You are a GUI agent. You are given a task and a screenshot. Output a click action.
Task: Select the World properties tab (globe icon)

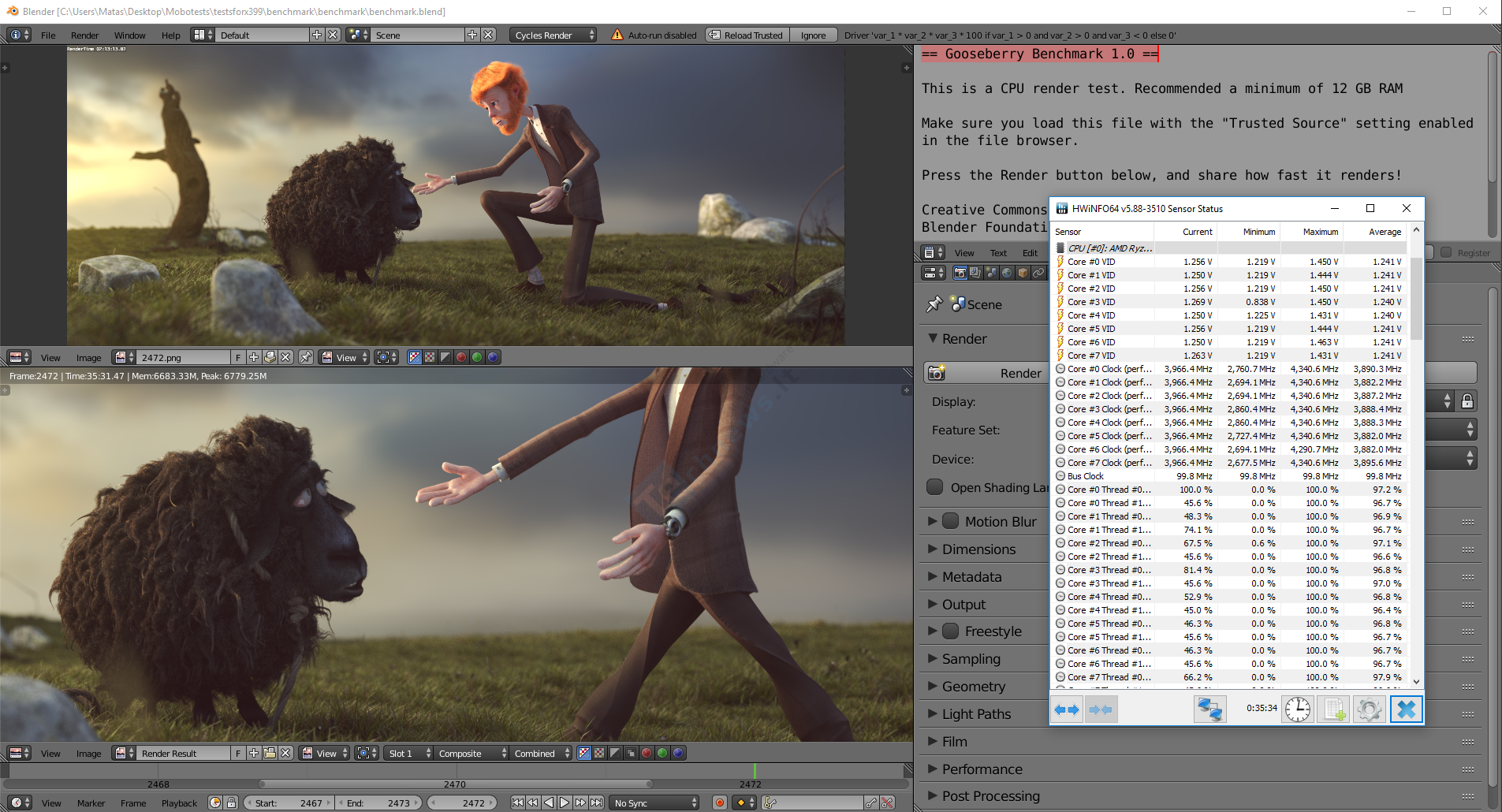click(1007, 273)
